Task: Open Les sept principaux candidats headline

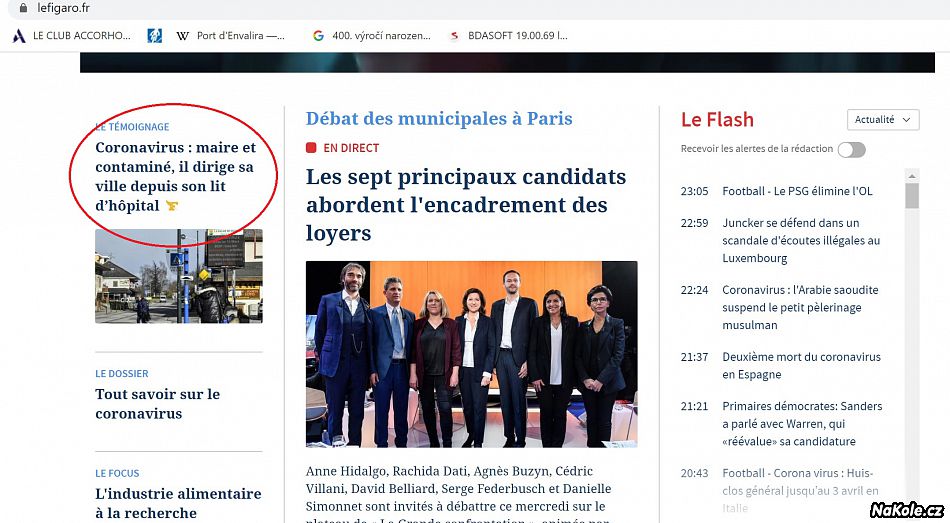Action: click(466, 204)
